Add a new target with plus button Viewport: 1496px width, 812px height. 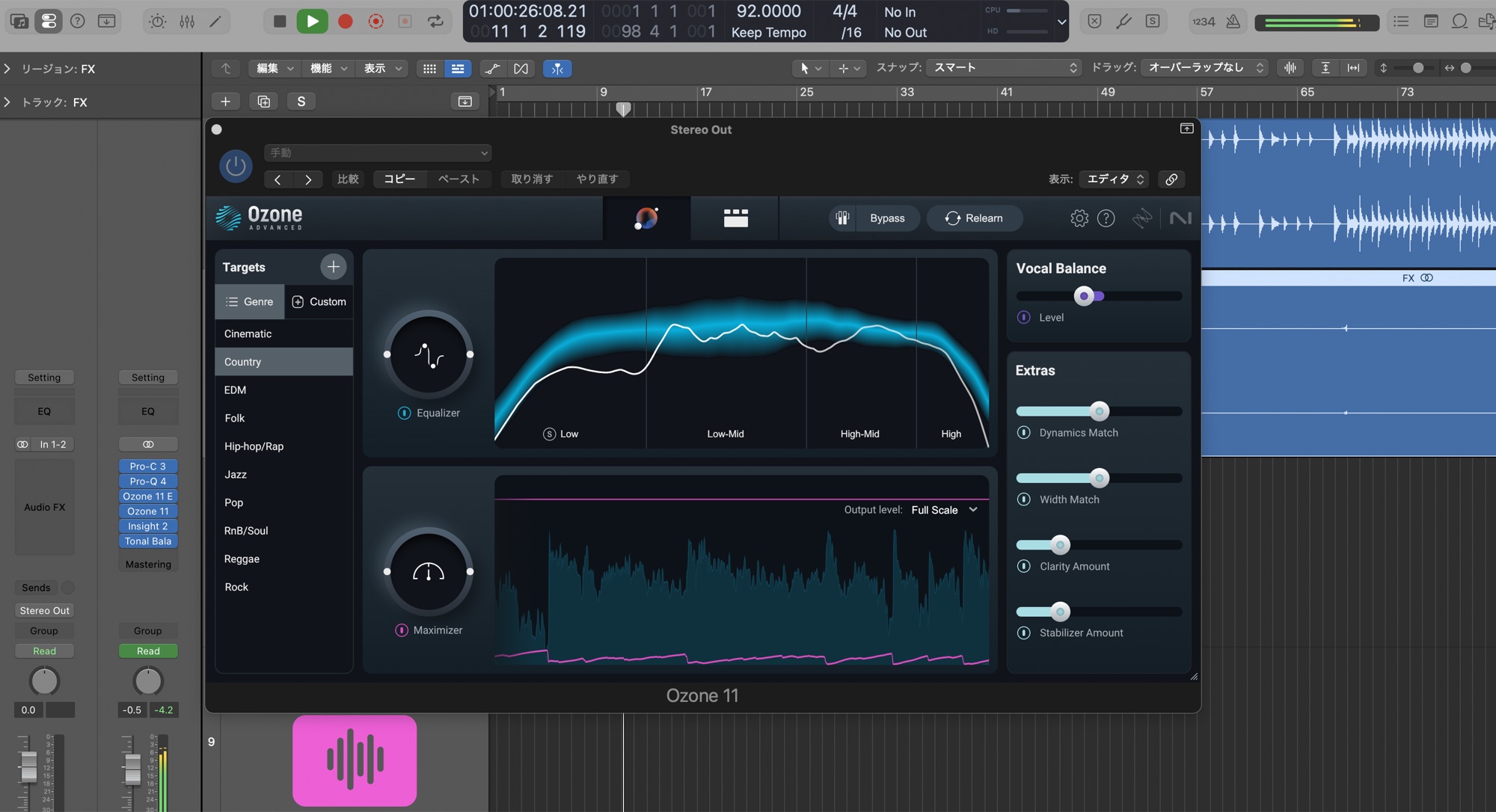coord(334,267)
